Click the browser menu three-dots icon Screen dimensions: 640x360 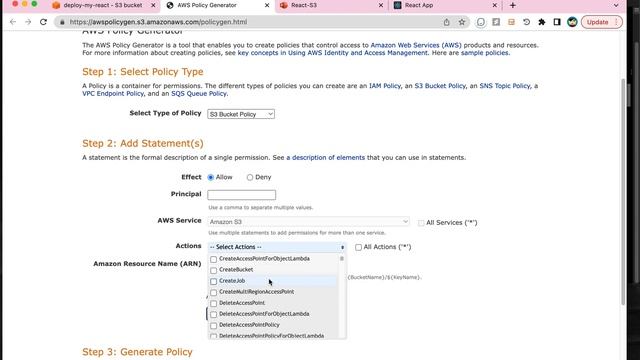tap(617, 22)
